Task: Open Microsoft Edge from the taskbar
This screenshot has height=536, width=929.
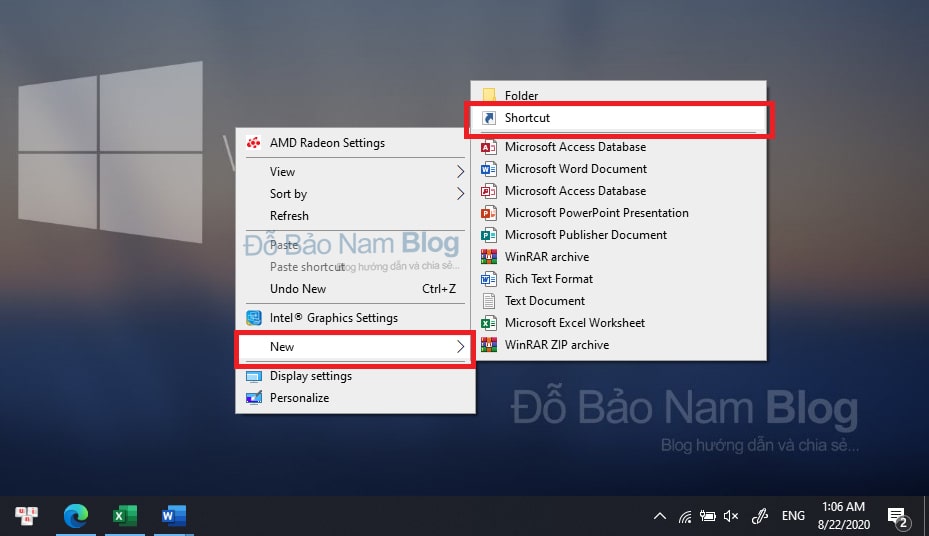Action: point(76,516)
